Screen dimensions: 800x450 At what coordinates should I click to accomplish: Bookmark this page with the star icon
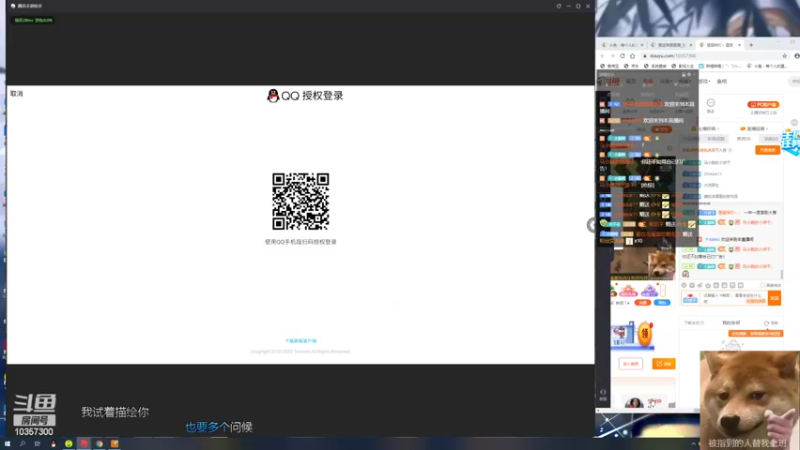tap(784, 56)
